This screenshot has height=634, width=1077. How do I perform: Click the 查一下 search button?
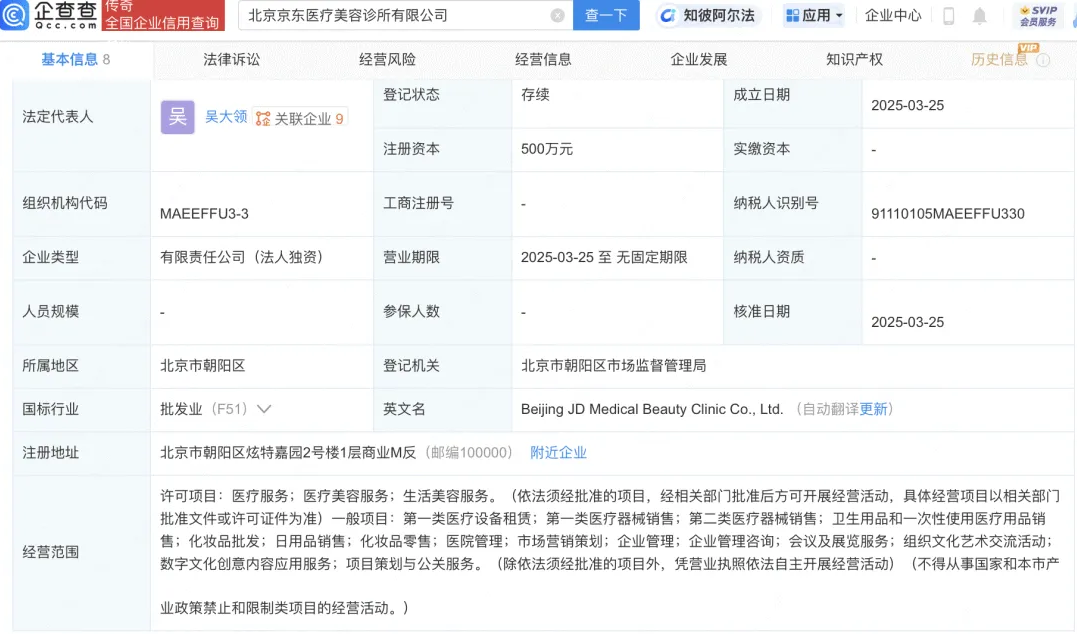pos(606,15)
